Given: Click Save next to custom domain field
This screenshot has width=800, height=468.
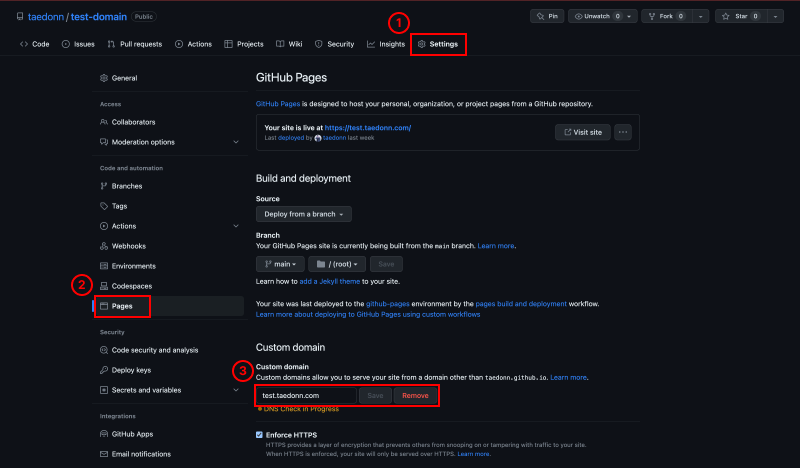Looking at the screenshot, I should 375,396.
